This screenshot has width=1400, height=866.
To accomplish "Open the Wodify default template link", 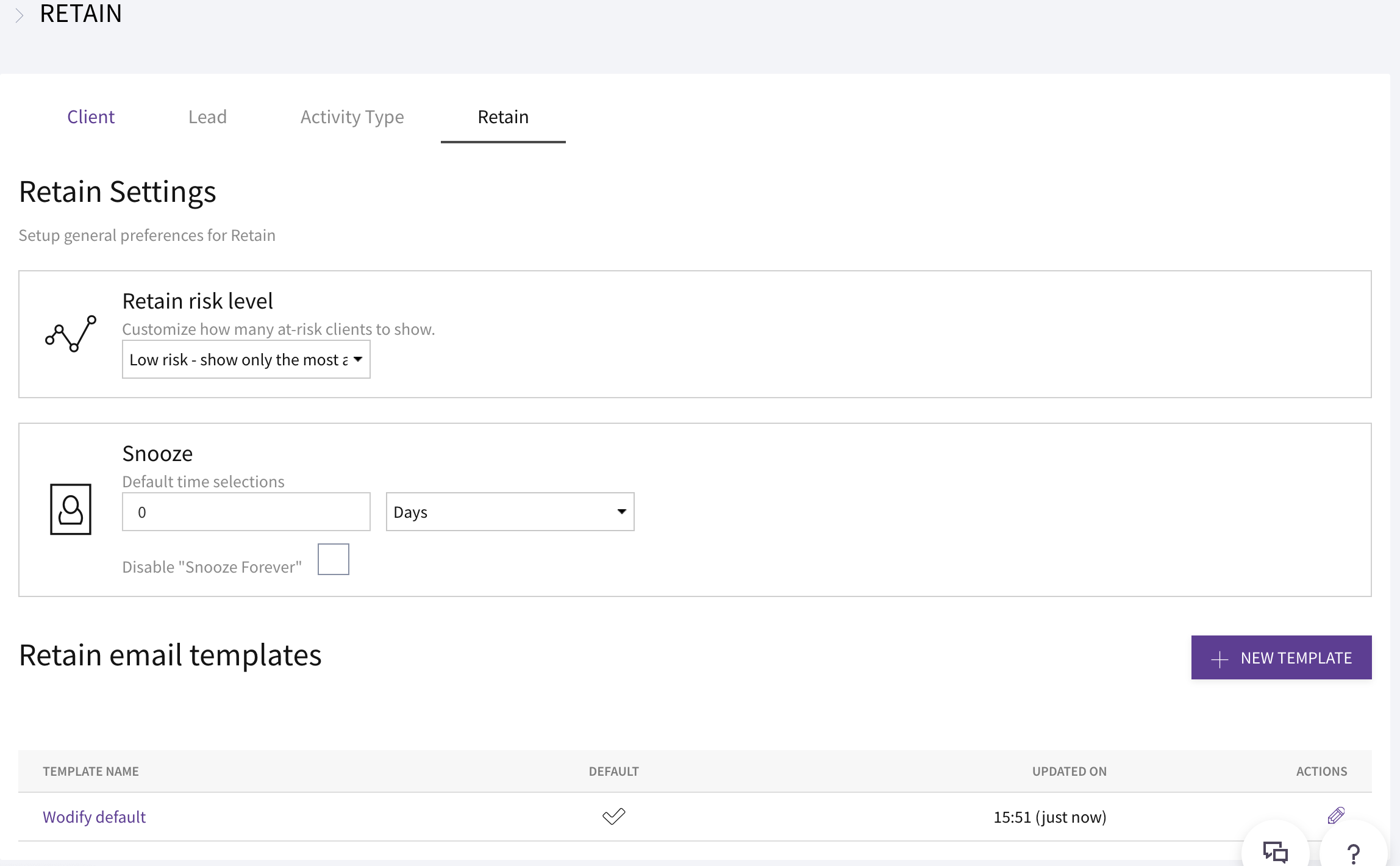I will (x=94, y=817).
